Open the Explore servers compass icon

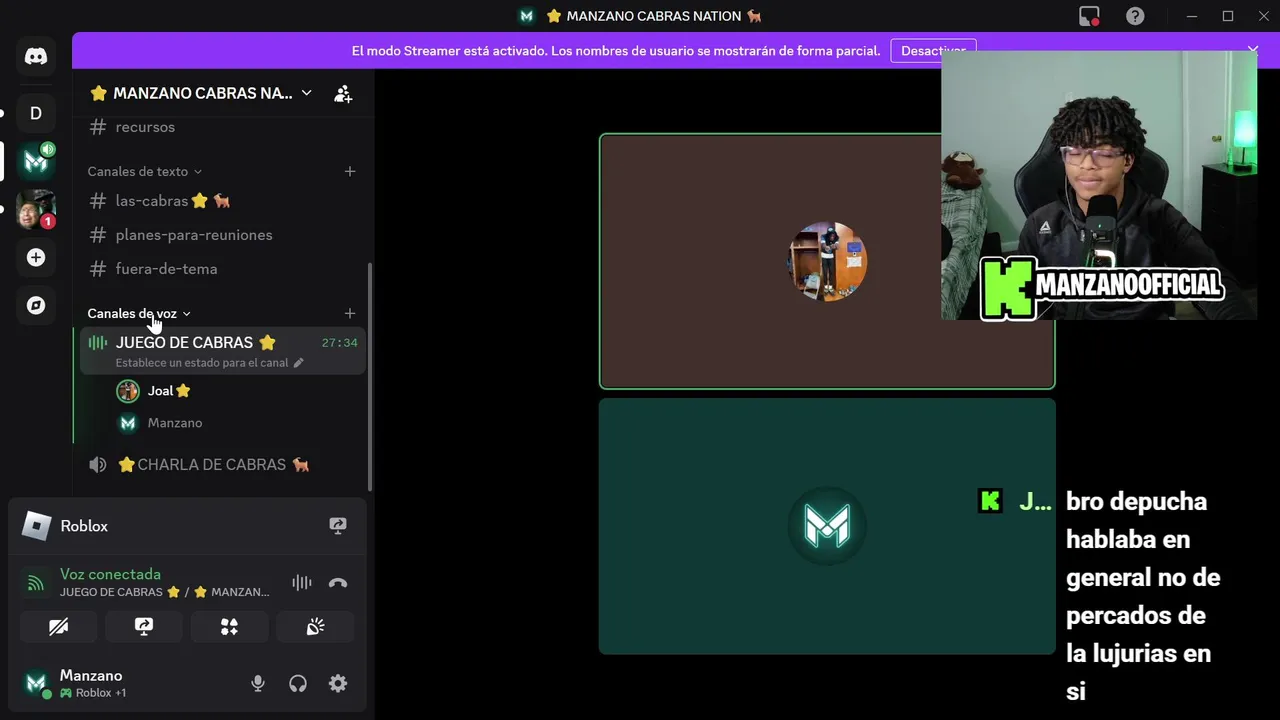coord(36,305)
